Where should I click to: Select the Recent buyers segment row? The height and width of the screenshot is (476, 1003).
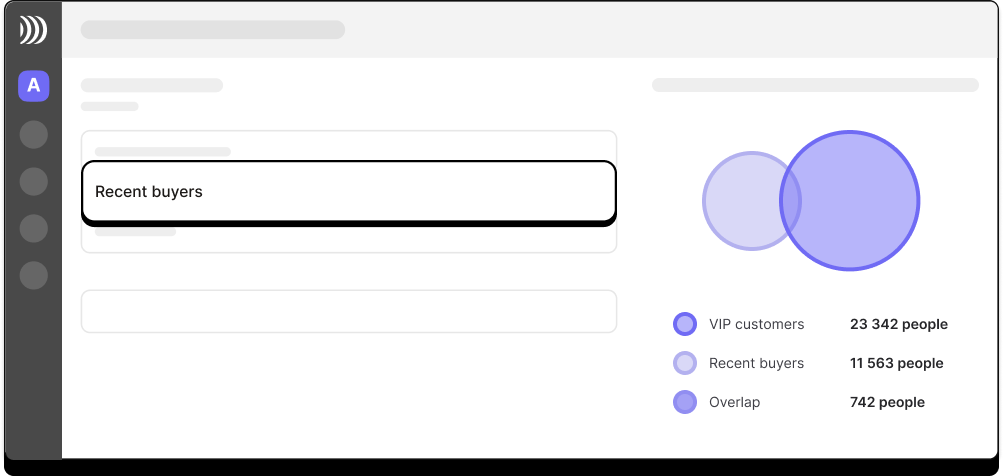349,193
